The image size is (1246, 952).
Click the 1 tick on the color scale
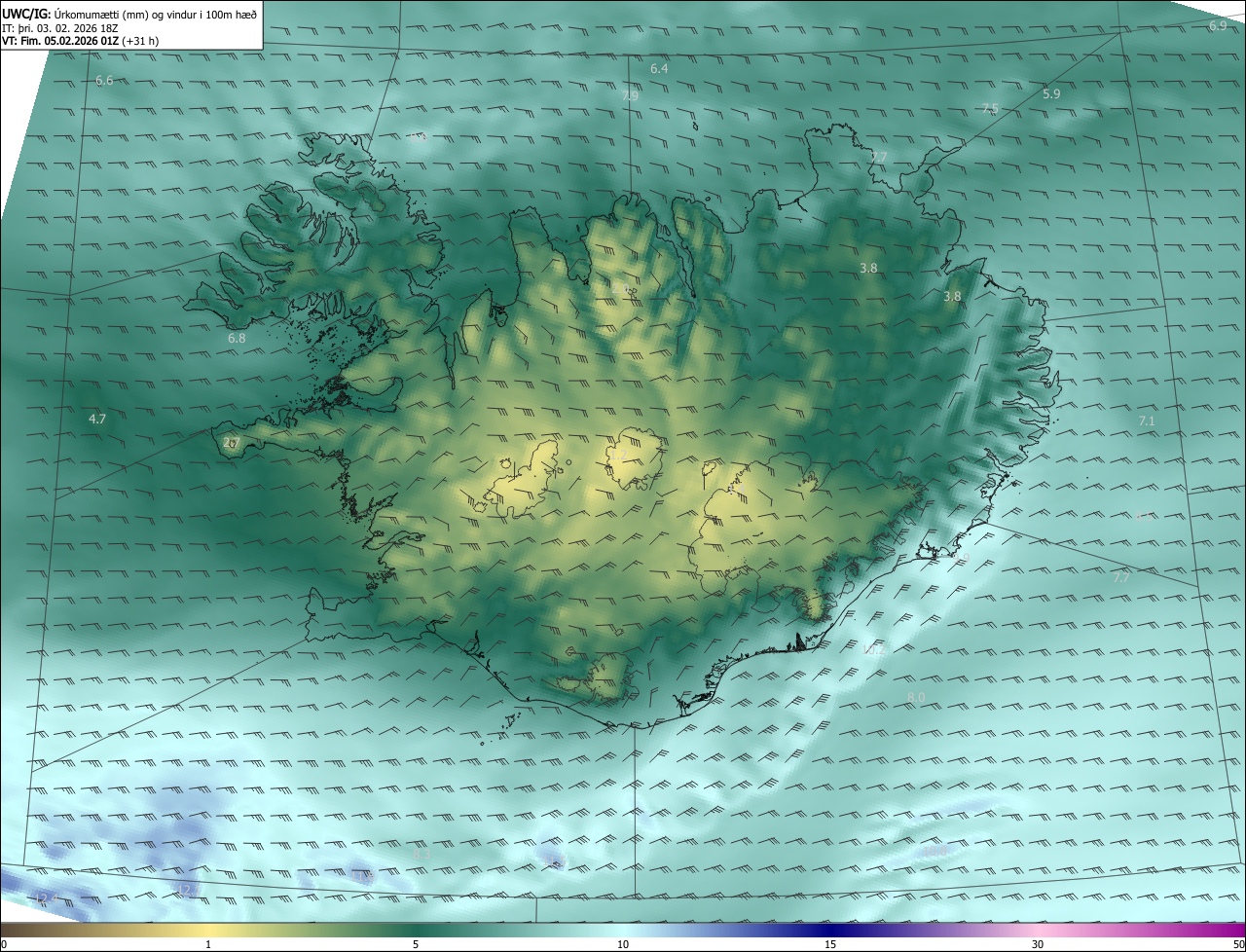click(x=208, y=944)
